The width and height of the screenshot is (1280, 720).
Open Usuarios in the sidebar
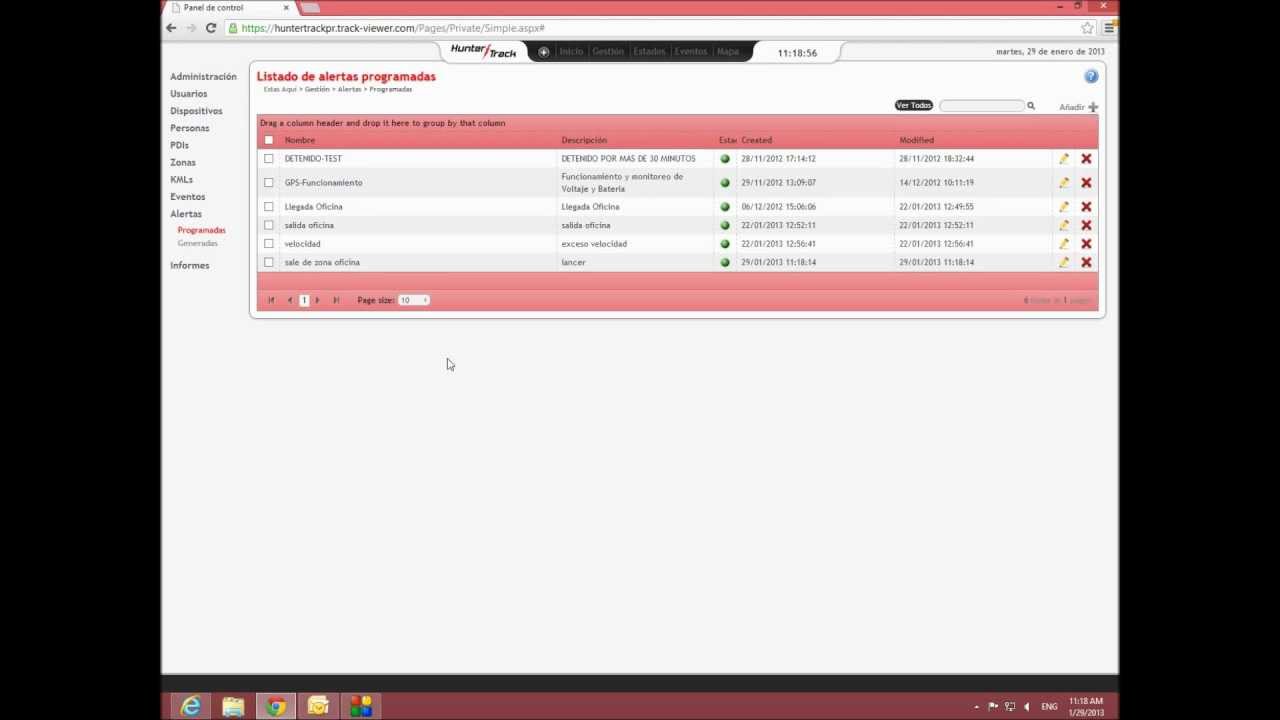pyautogui.click(x=189, y=94)
